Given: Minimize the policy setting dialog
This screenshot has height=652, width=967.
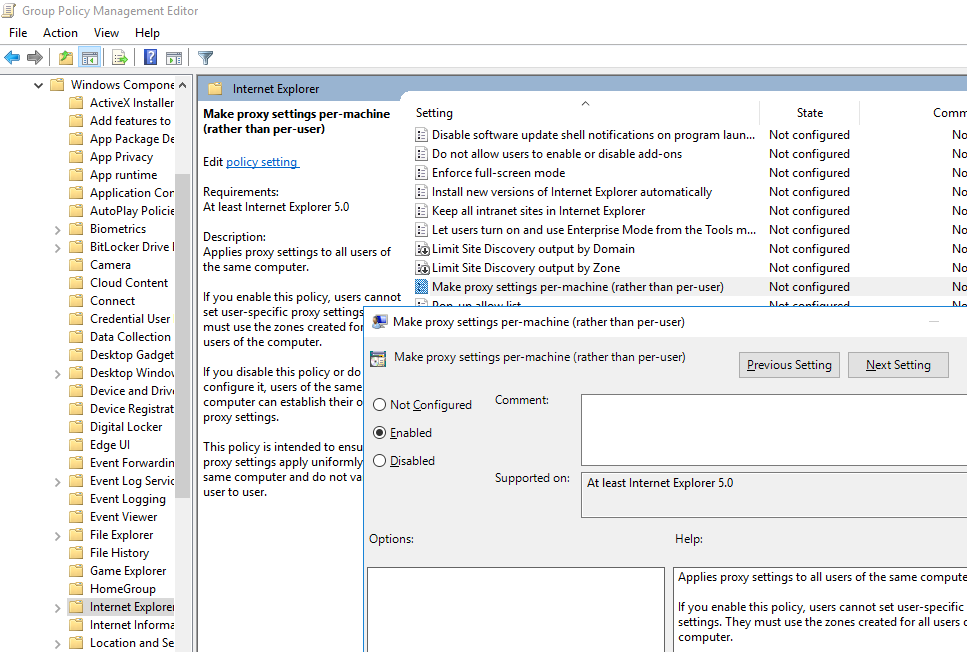Looking at the screenshot, I should 934,321.
